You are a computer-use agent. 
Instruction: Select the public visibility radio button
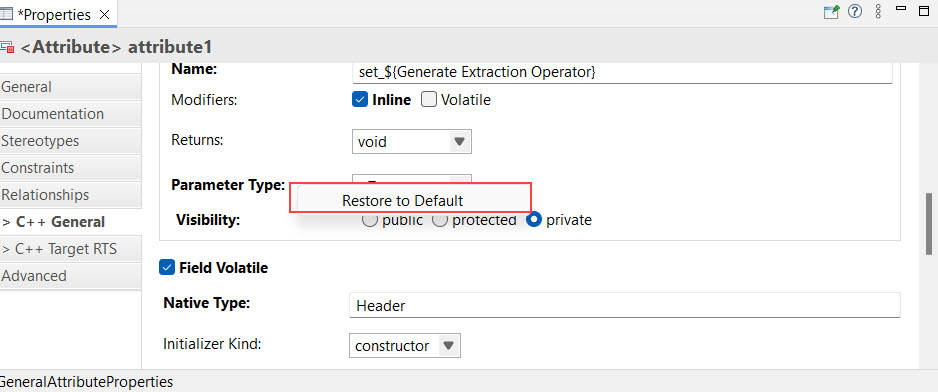[x=370, y=220]
